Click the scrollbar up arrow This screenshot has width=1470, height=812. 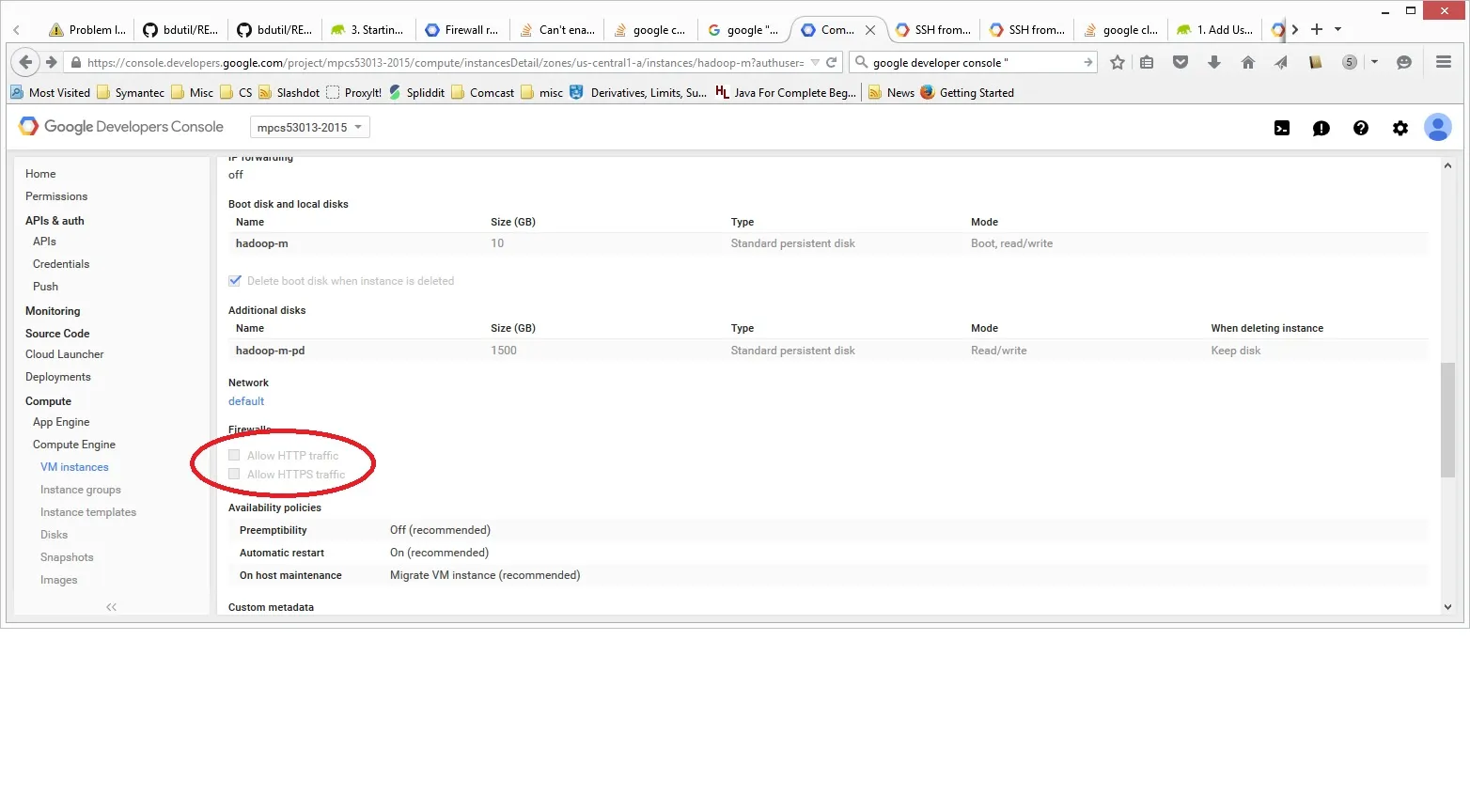click(1447, 165)
